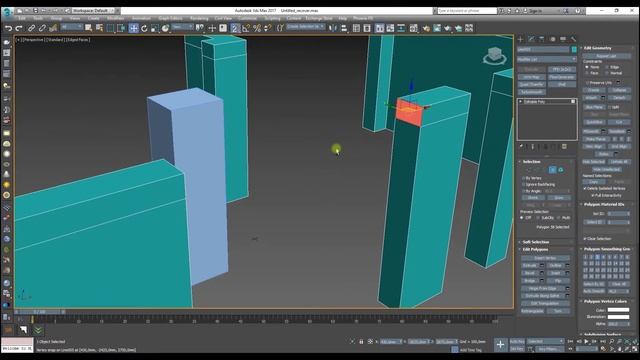Select Element sub-object level icon

[560, 169]
